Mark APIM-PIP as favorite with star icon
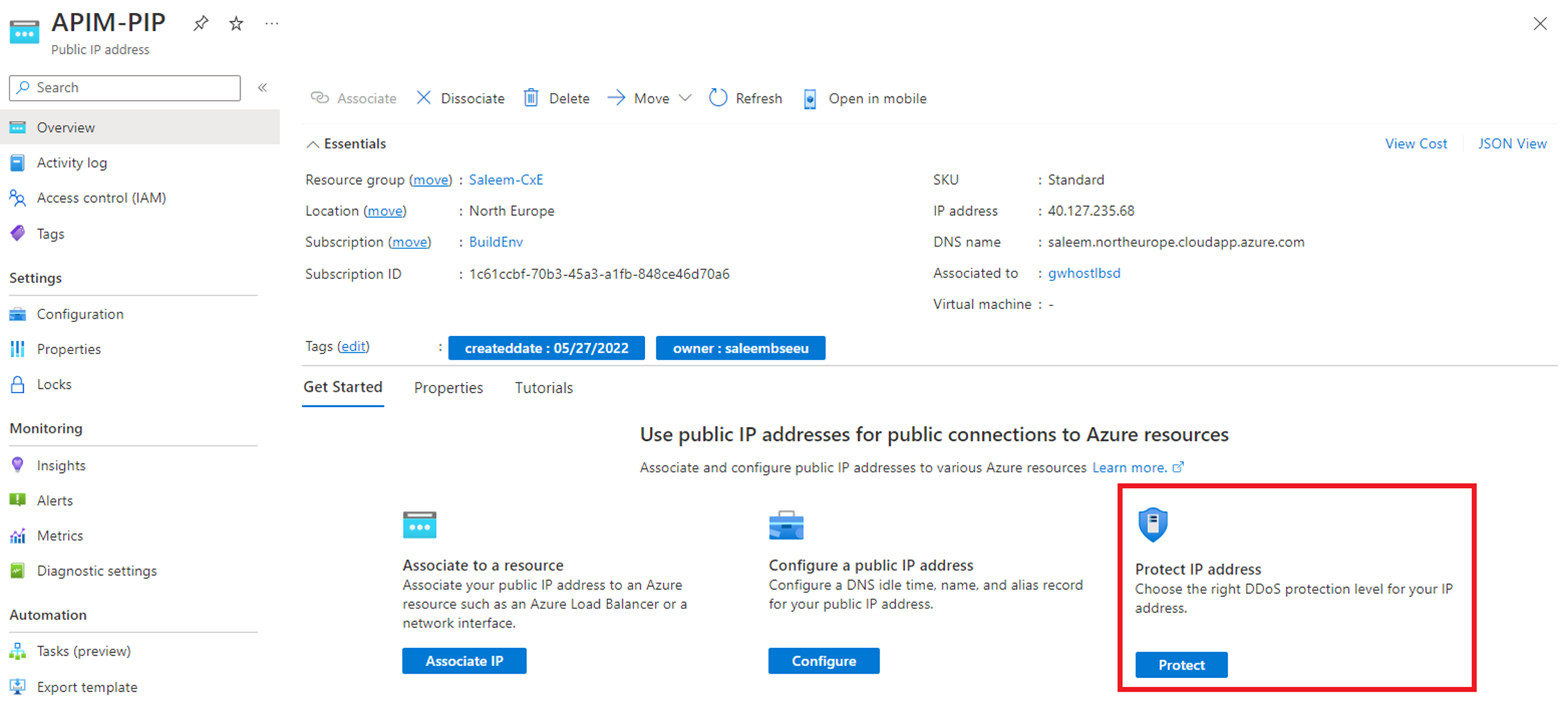1568x711 pixels. 236,24
